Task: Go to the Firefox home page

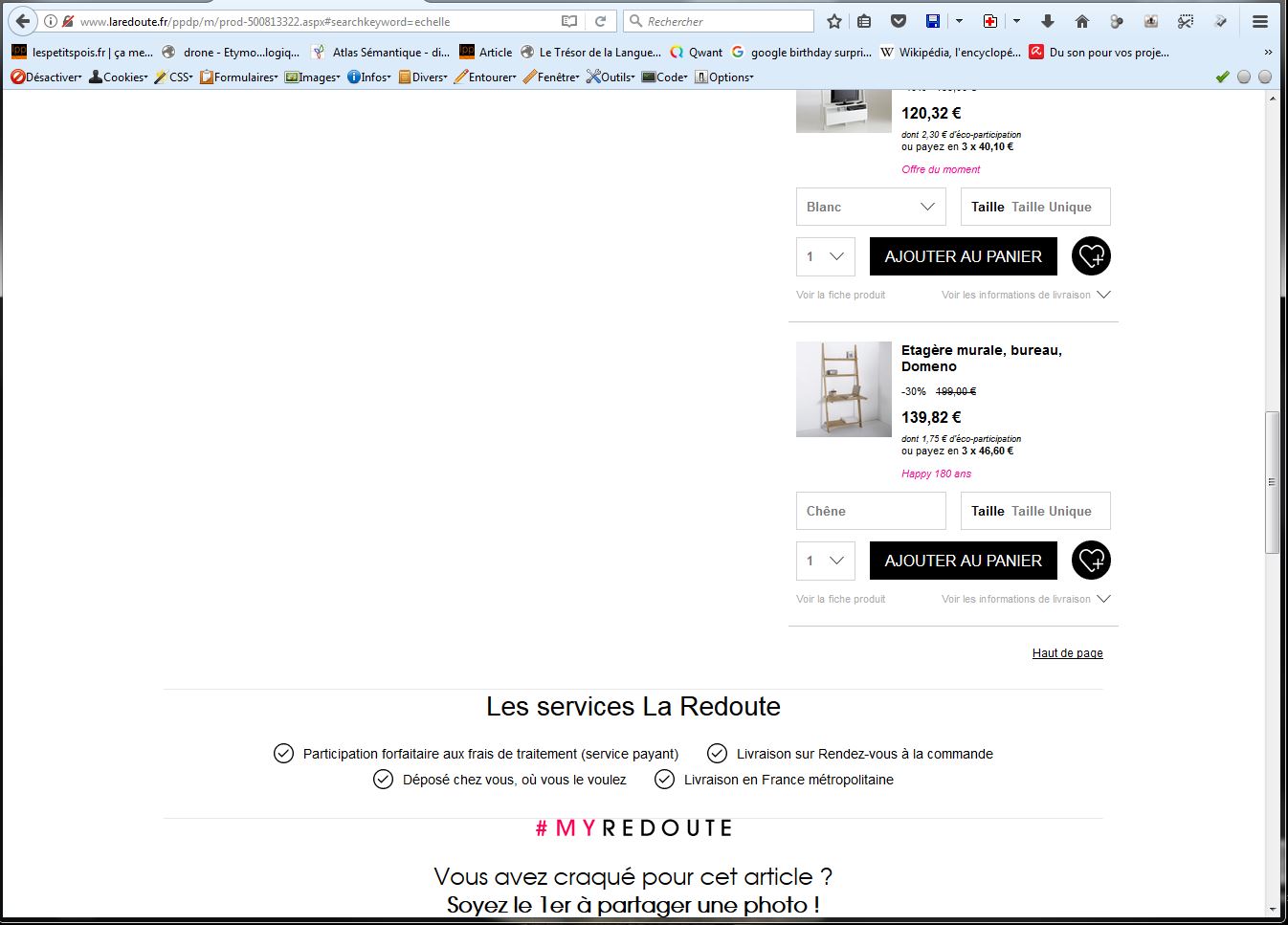Action: coord(1082,21)
